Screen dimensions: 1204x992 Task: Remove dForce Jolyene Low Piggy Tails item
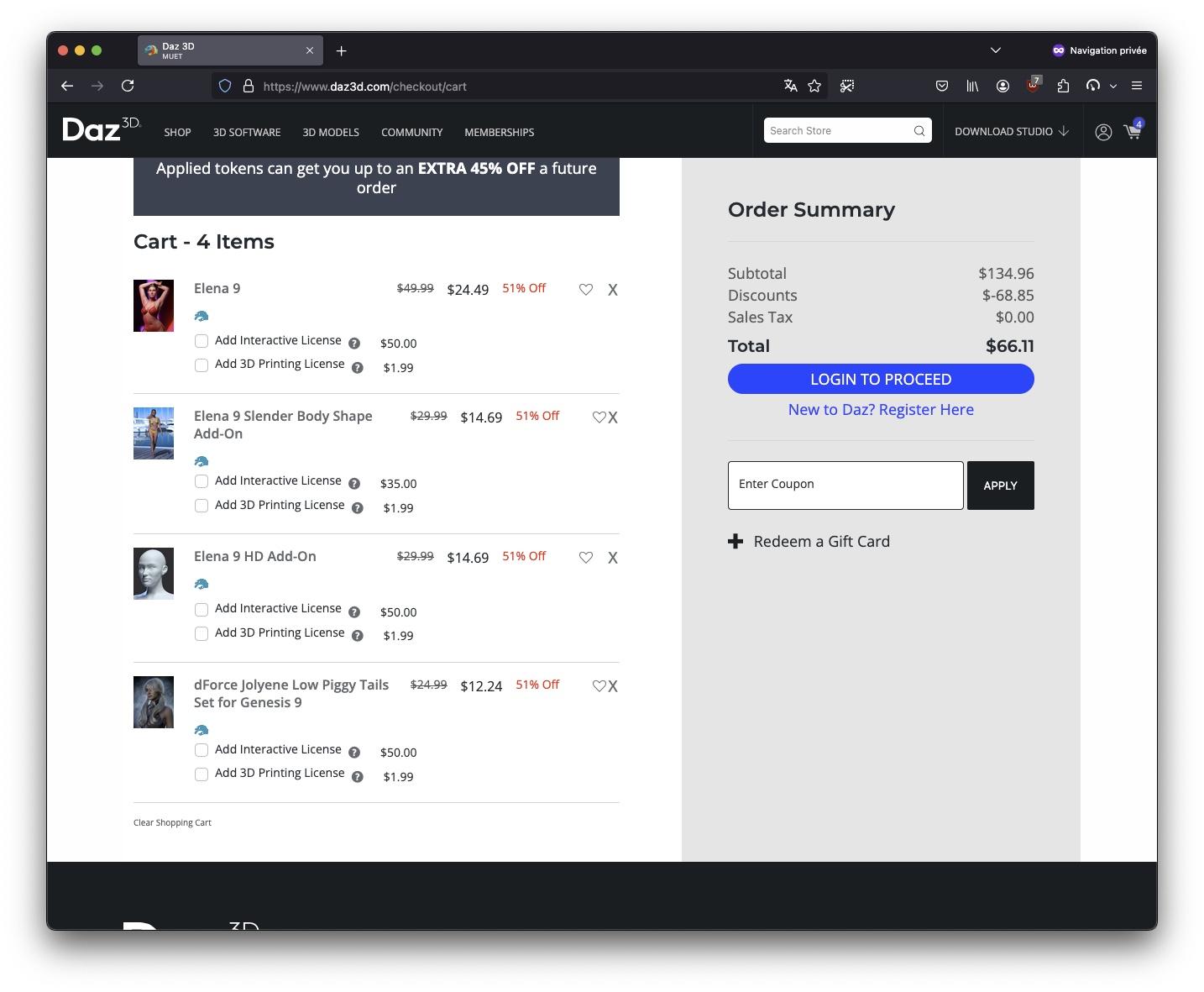point(613,686)
